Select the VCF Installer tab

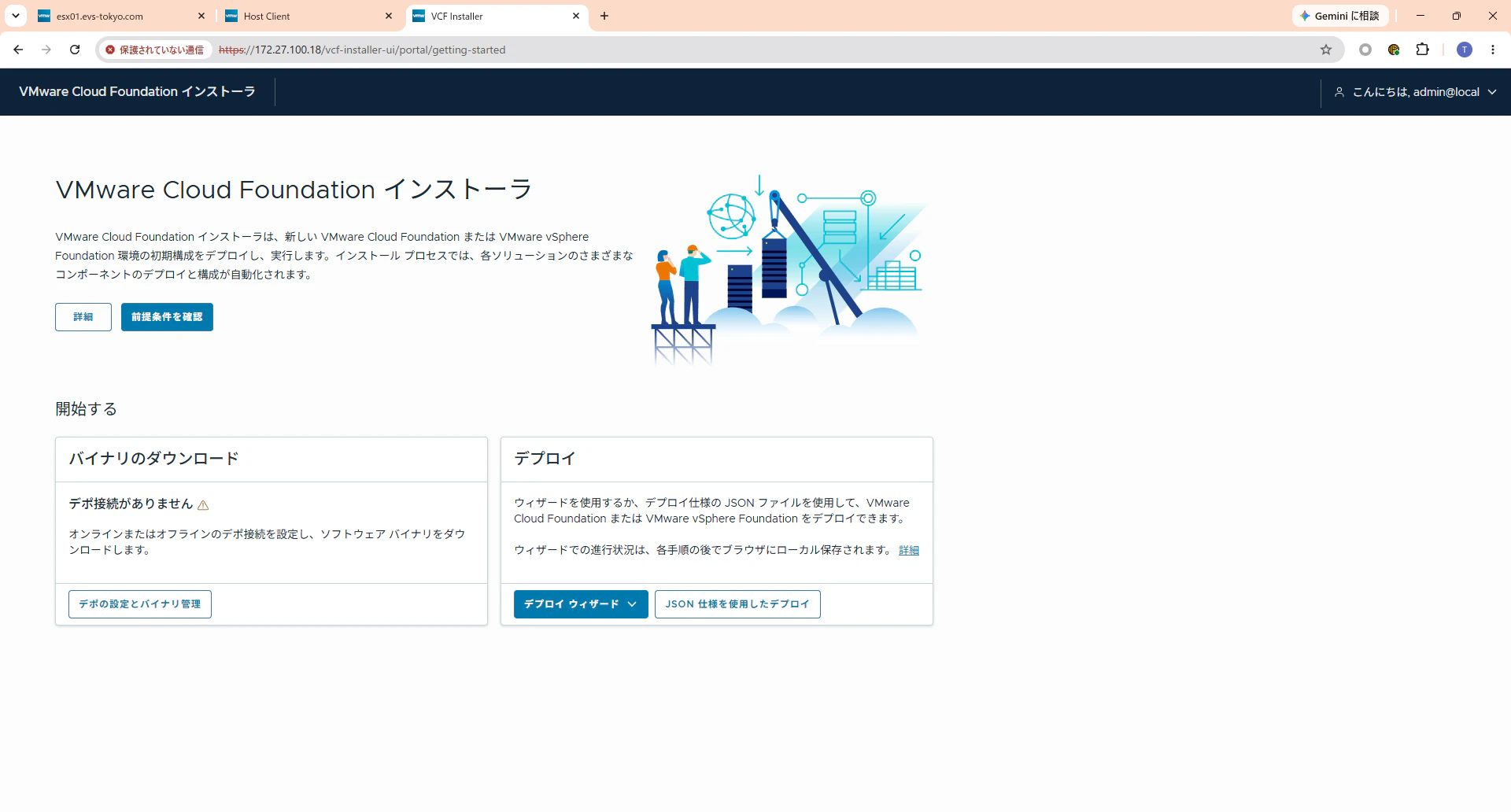coord(497,16)
